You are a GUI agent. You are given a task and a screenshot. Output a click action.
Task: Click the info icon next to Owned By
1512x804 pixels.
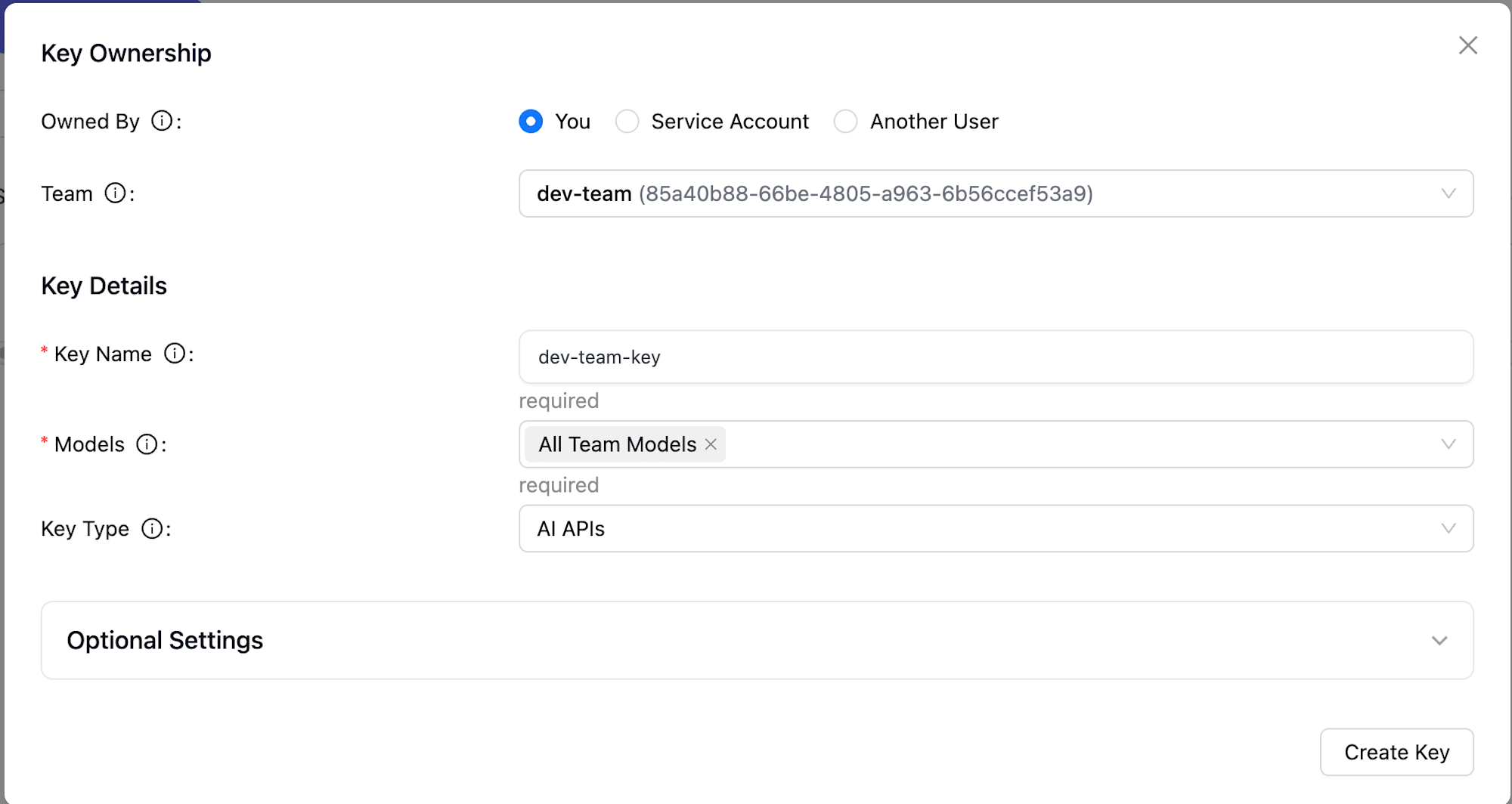162,121
